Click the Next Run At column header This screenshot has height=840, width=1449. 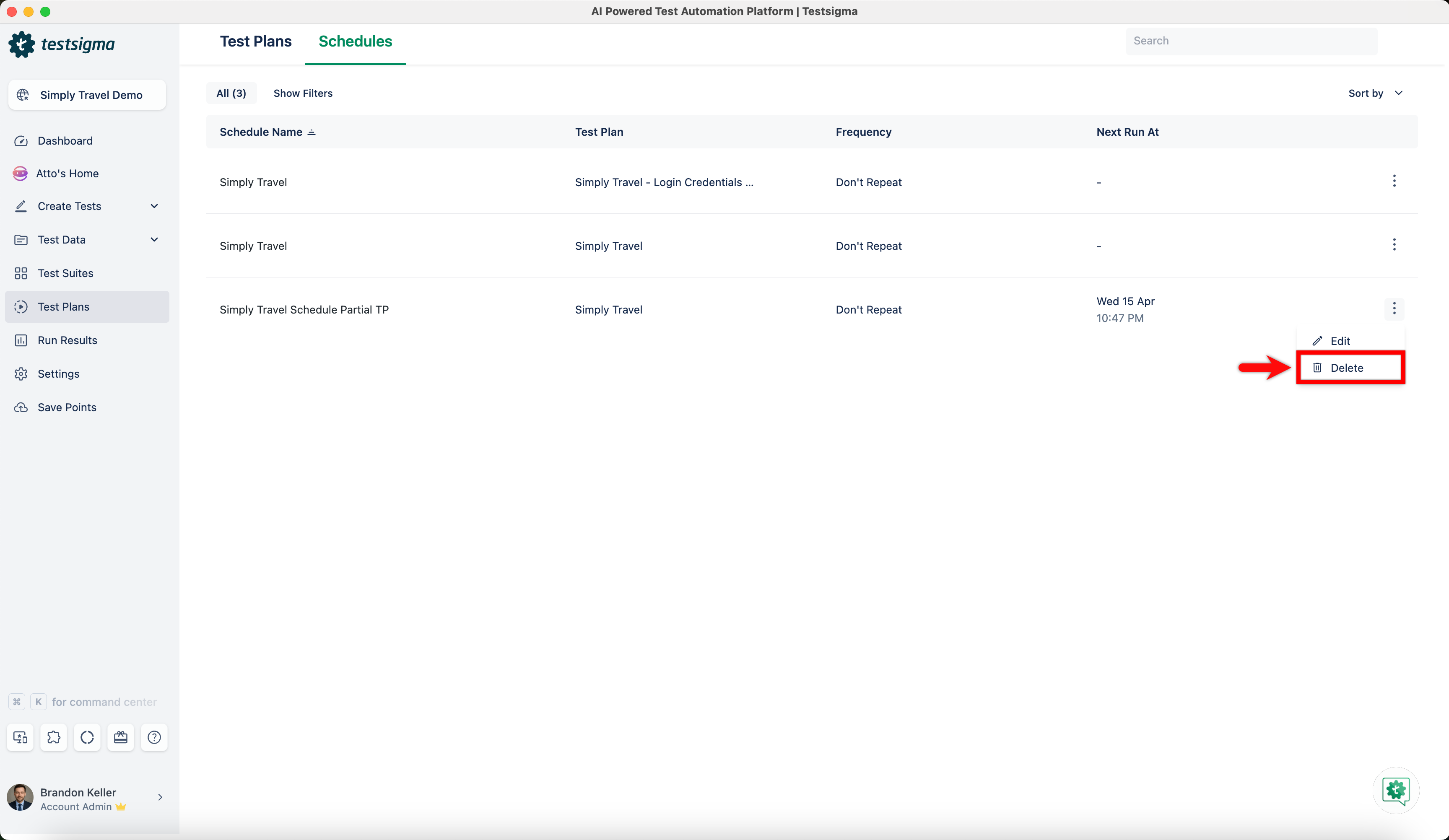1127,132
